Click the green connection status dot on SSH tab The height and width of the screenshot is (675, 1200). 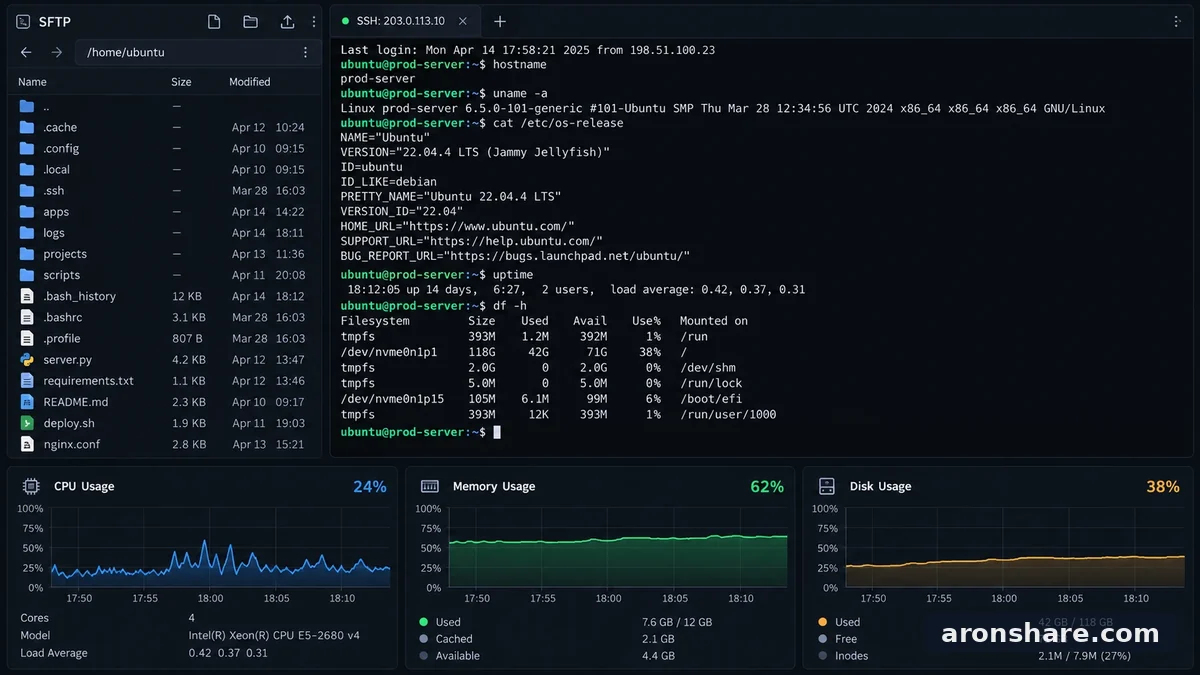pyautogui.click(x=346, y=21)
